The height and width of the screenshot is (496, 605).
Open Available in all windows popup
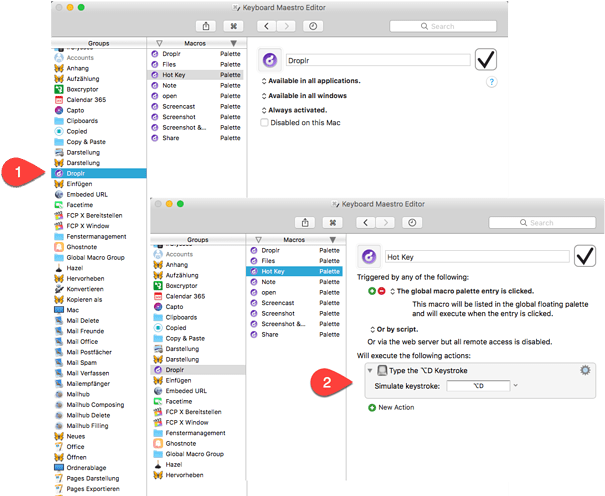click(x=304, y=96)
